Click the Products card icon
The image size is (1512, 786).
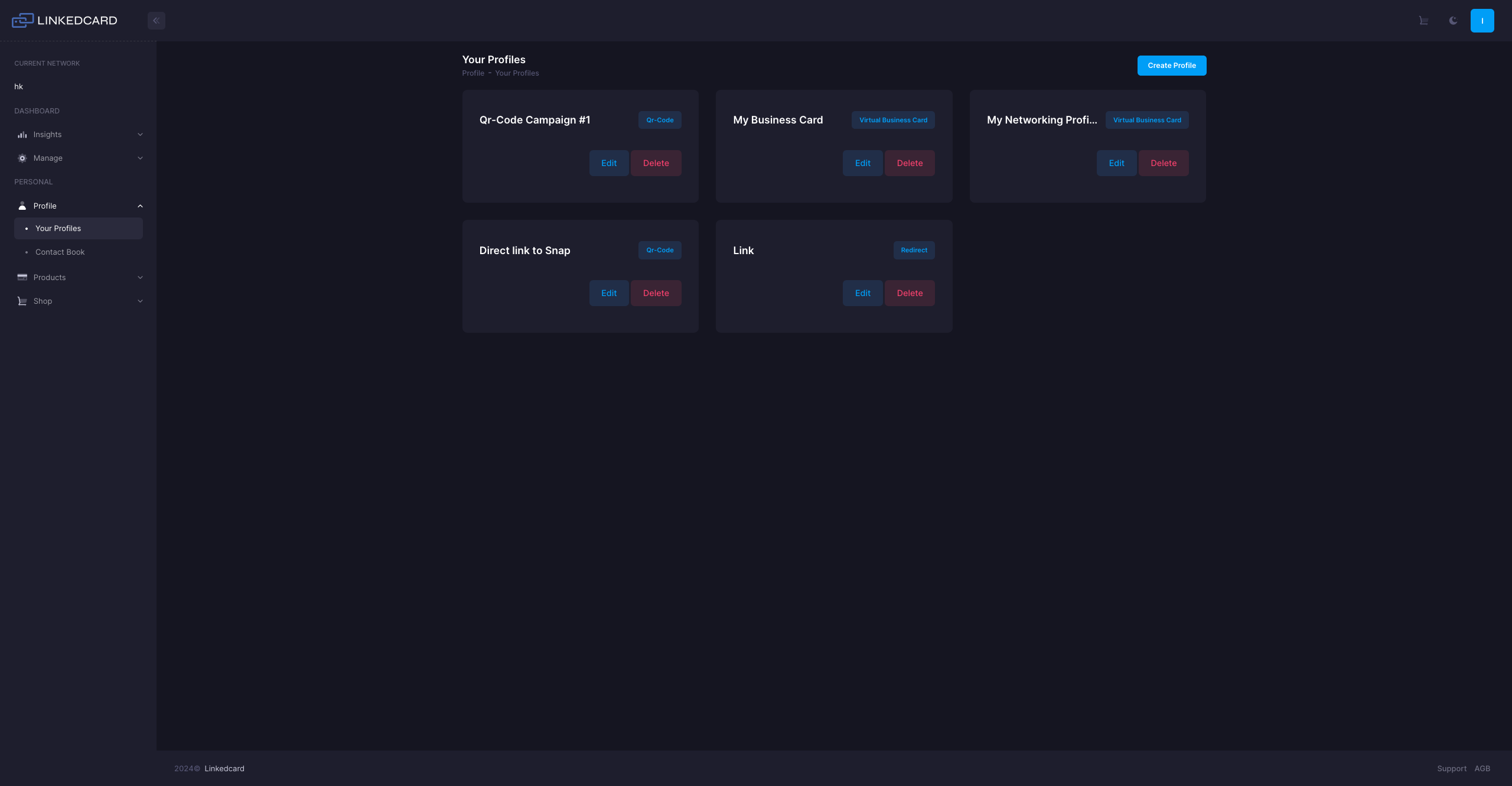[x=22, y=277]
